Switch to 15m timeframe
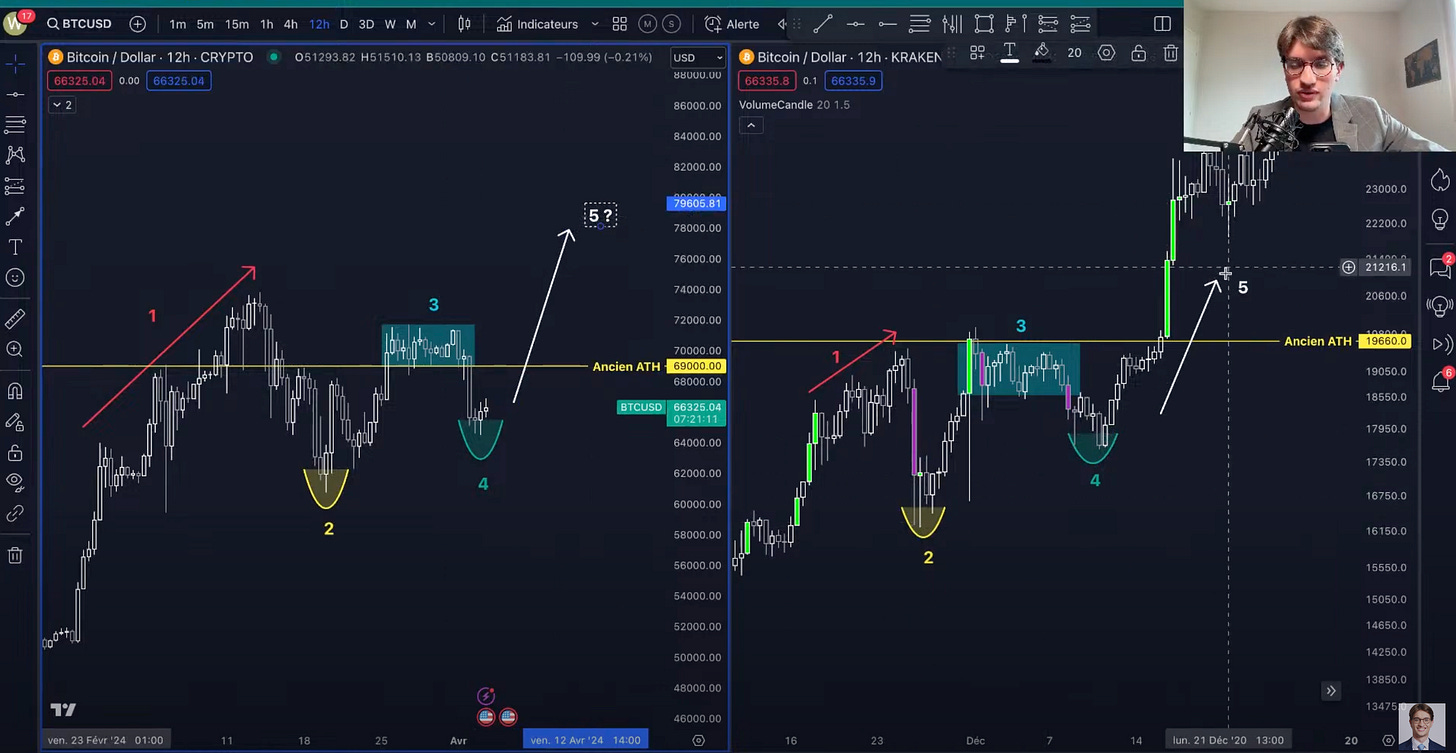Image resolution: width=1456 pixels, height=753 pixels. point(237,24)
